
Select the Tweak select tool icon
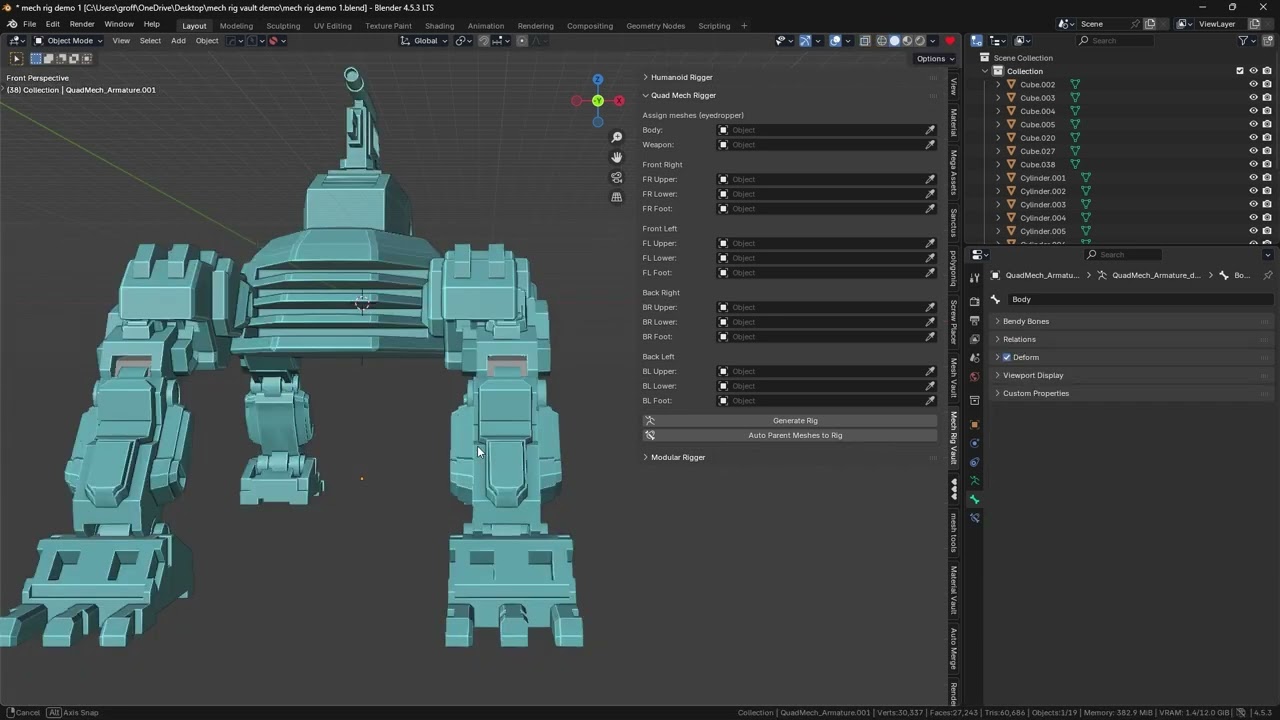[16, 59]
